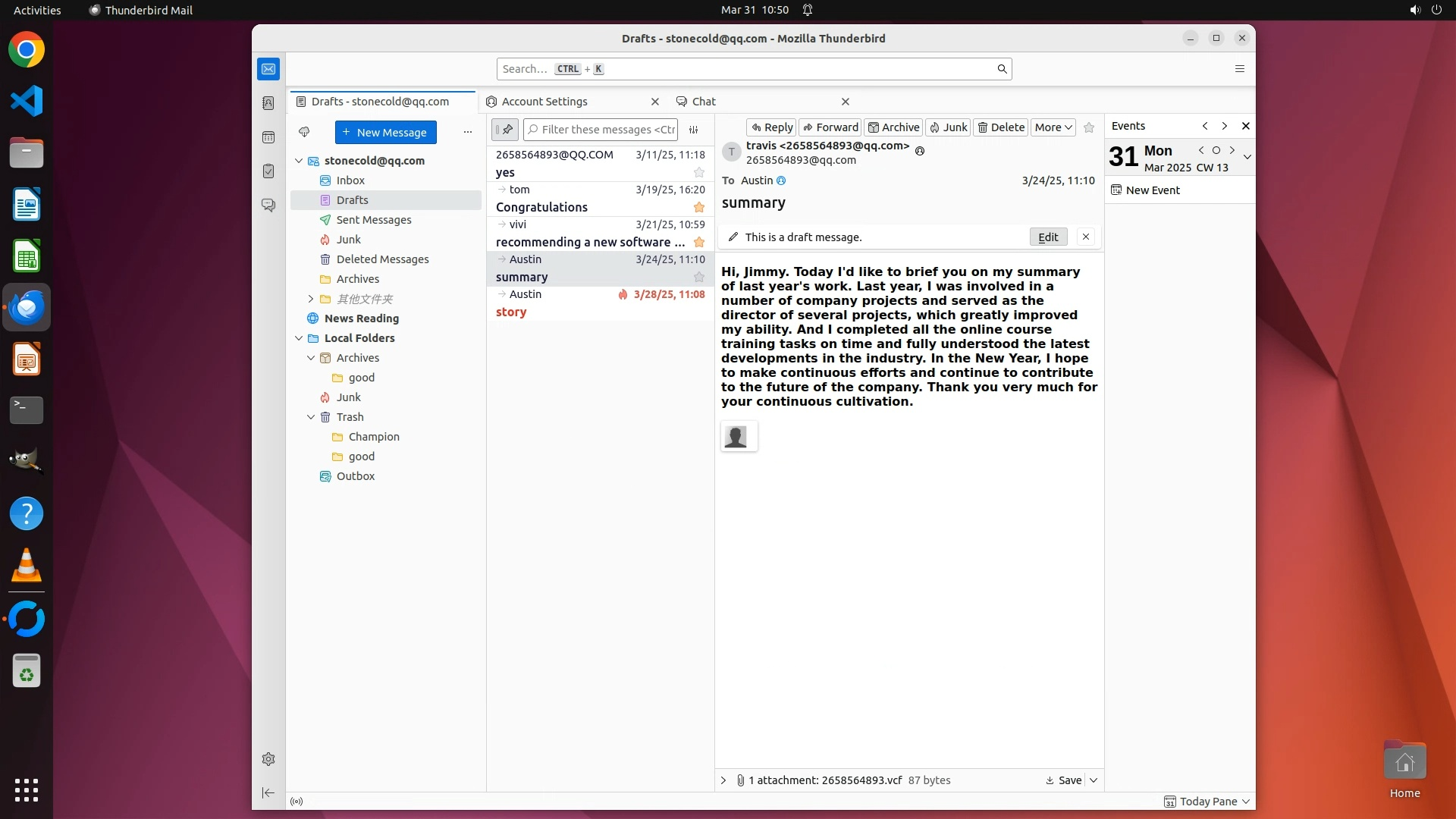Click the Edit draft button

pos(1048,237)
